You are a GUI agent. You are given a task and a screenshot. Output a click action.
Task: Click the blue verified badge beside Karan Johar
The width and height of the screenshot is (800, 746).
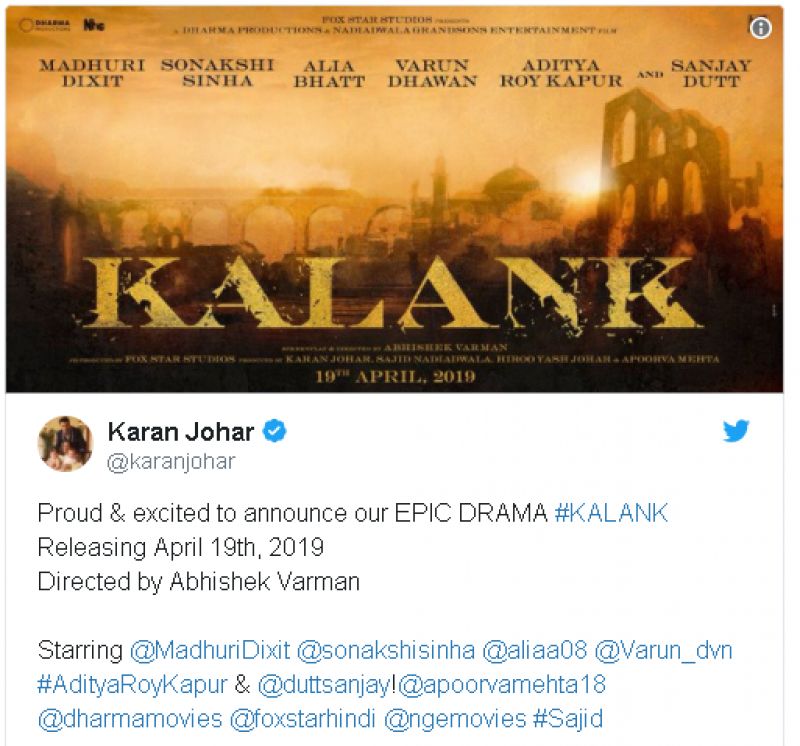coord(274,431)
